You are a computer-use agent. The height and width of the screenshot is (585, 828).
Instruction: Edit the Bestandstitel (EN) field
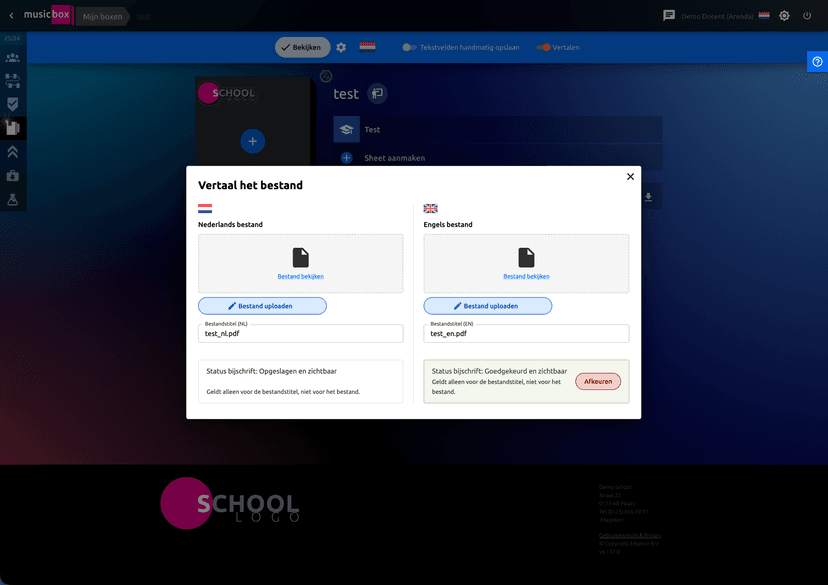(526, 333)
